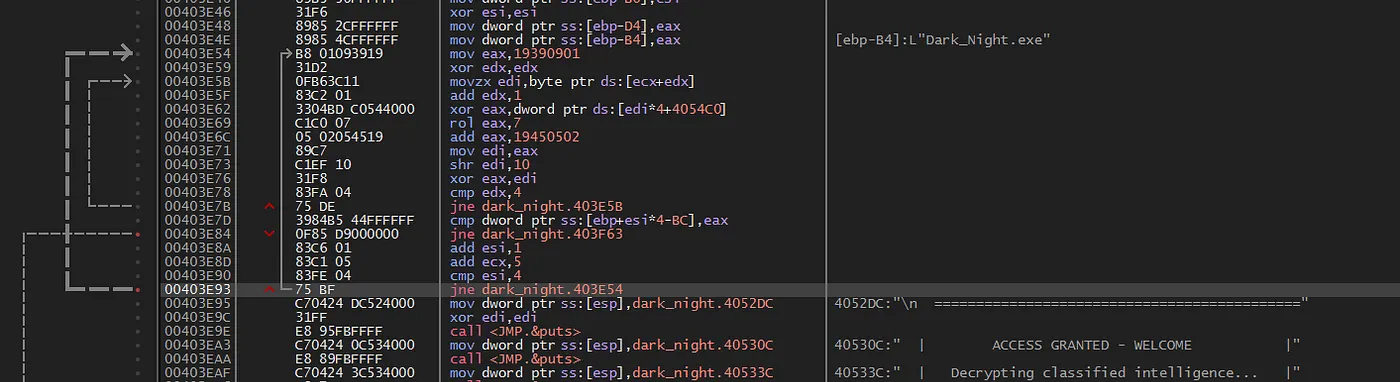Toggle breakpoint dot beside address 00403E9E
This screenshot has width=1400, height=382.
click(x=137, y=330)
